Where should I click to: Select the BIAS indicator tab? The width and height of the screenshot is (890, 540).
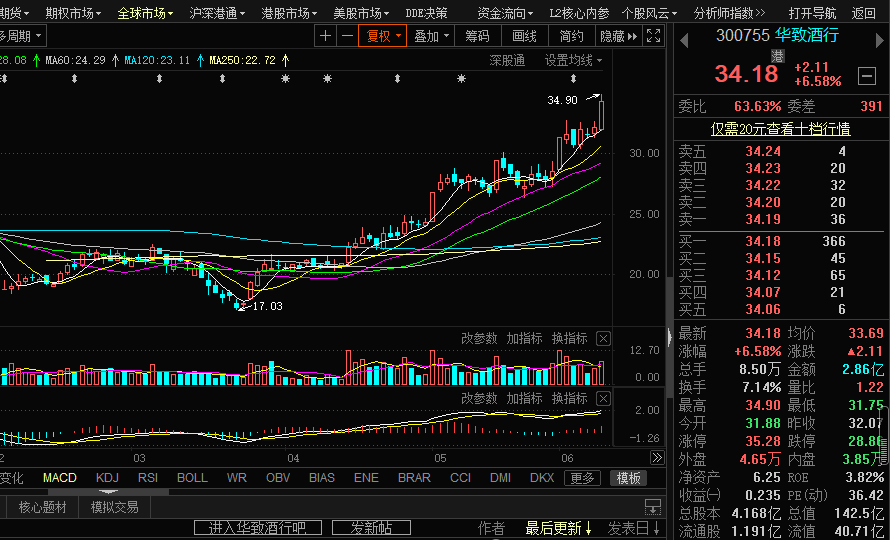(322, 478)
